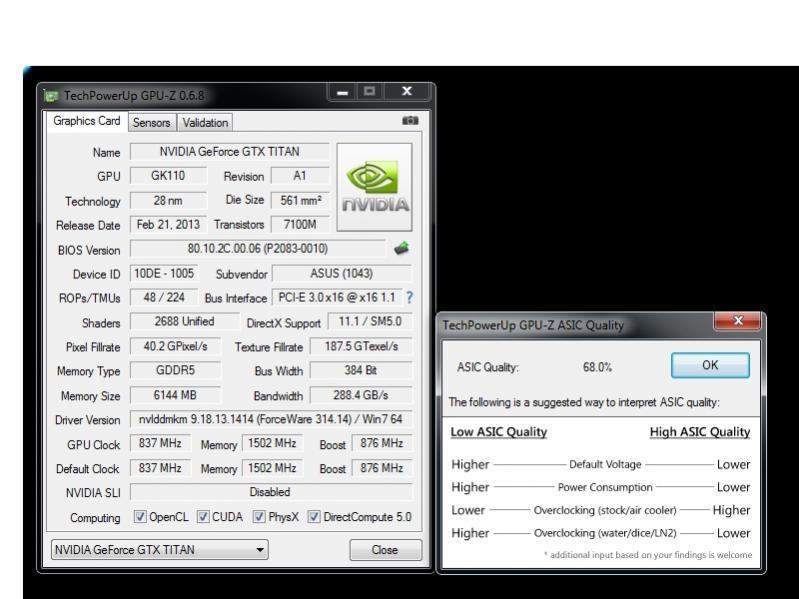This screenshot has height=599, width=799.
Task: Switch to the Validation tab
Action: 205,123
